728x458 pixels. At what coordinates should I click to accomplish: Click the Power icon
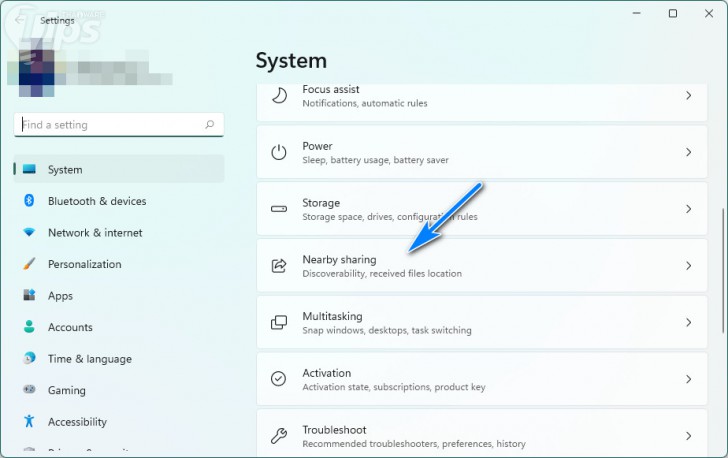[279, 152]
